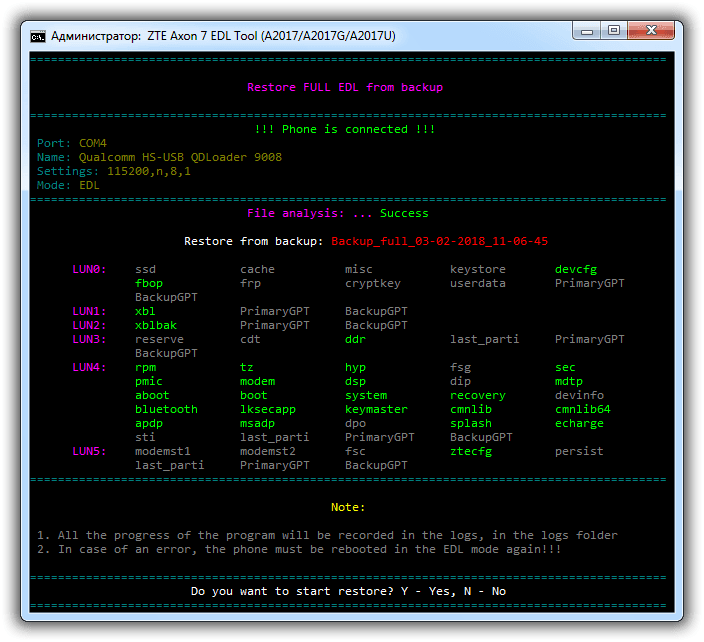Select 'Qualcomm HS-USB QDLoader 9008' device name
Image resolution: width=704 pixels, height=642 pixels.
(180, 157)
